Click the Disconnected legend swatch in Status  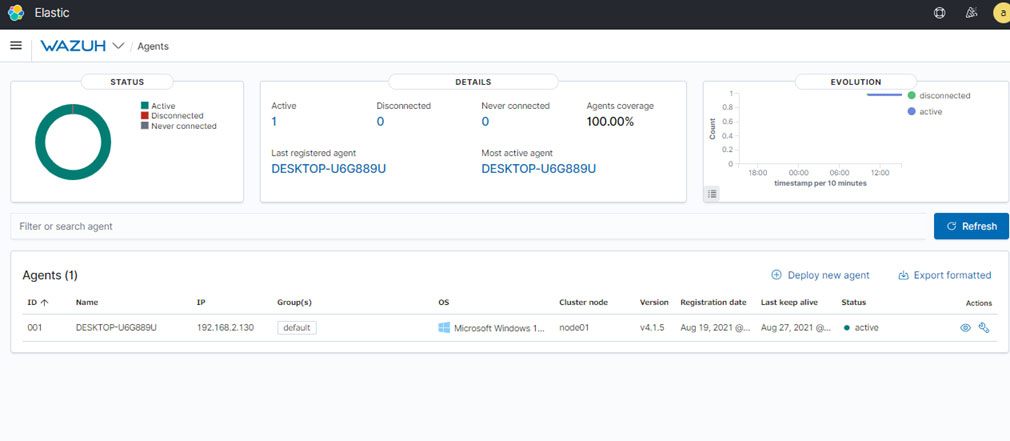click(x=144, y=116)
